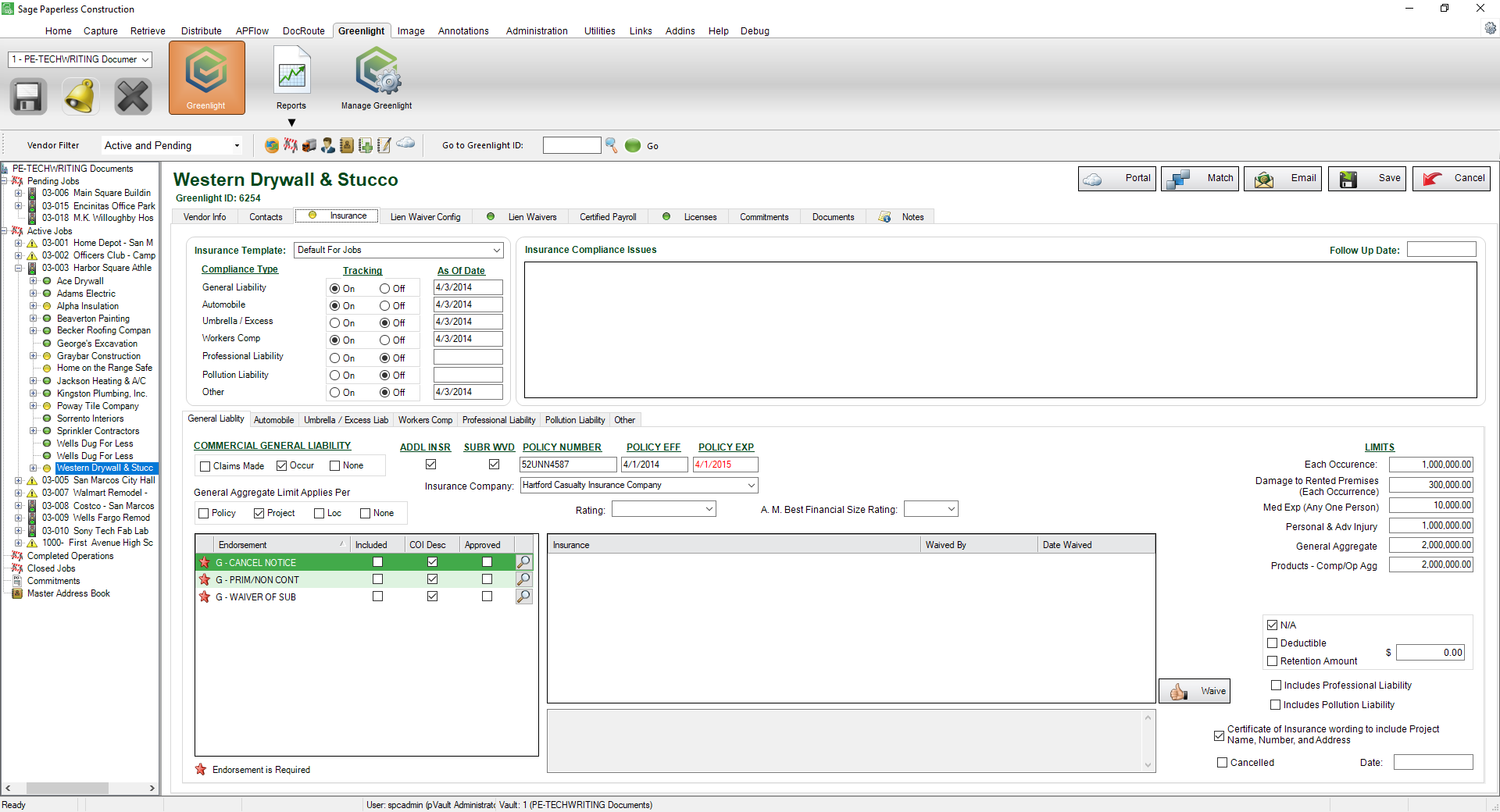Open the Administration menu tab
The width and height of the screenshot is (1500, 812).
[537, 31]
